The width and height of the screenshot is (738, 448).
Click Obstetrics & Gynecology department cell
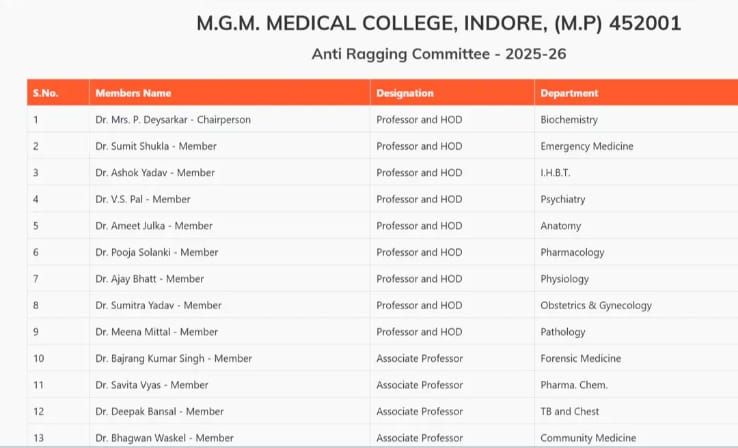(596, 305)
